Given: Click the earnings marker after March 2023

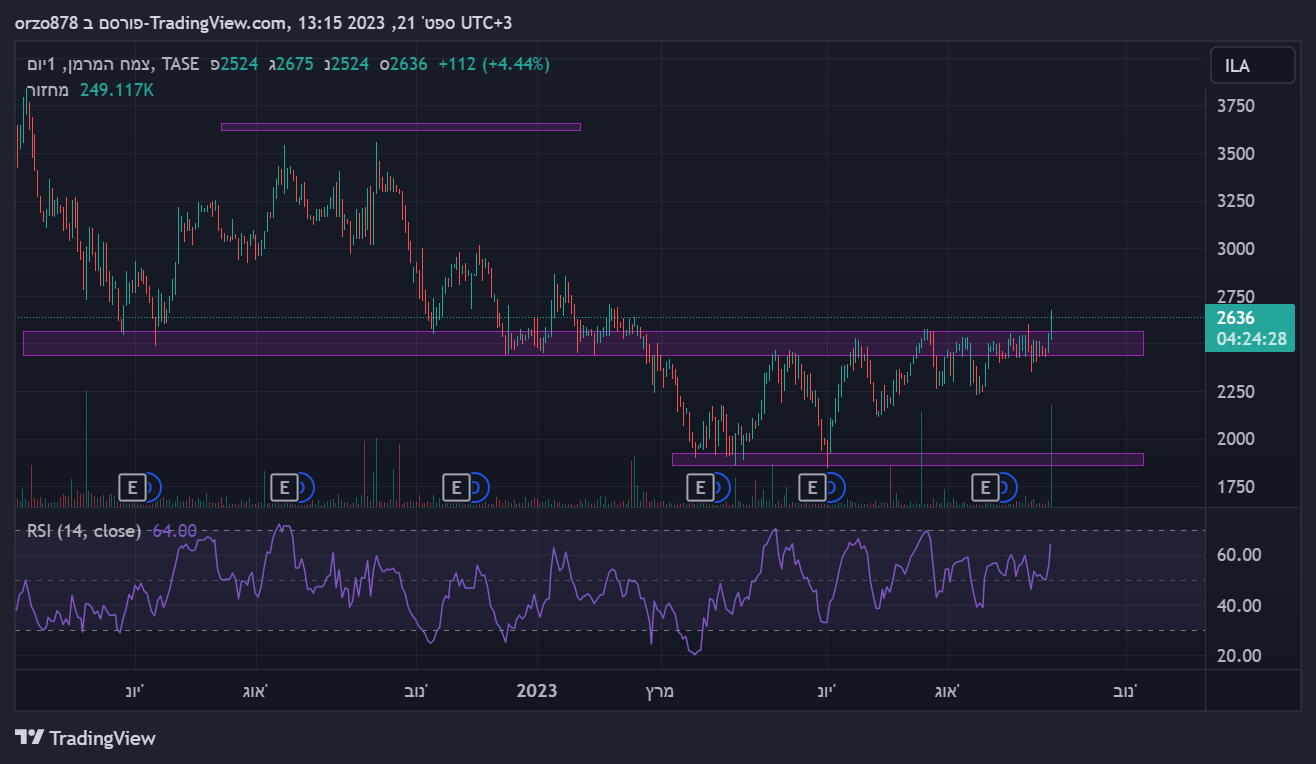Looking at the screenshot, I should pyautogui.click(x=700, y=488).
